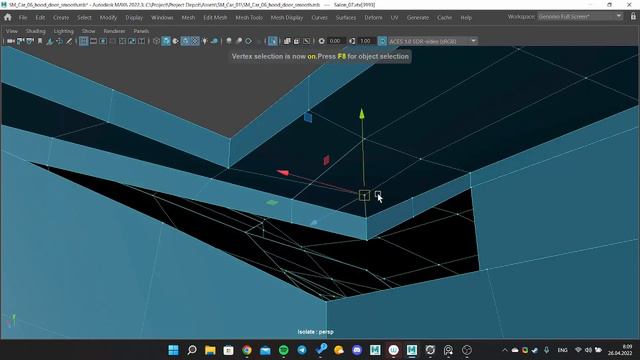Open Spotify from taskbar
This screenshot has width=640, height=360.
[284, 350]
